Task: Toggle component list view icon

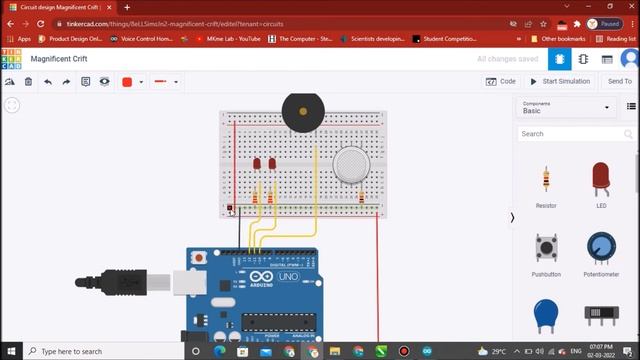Action: pyautogui.click(x=631, y=106)
